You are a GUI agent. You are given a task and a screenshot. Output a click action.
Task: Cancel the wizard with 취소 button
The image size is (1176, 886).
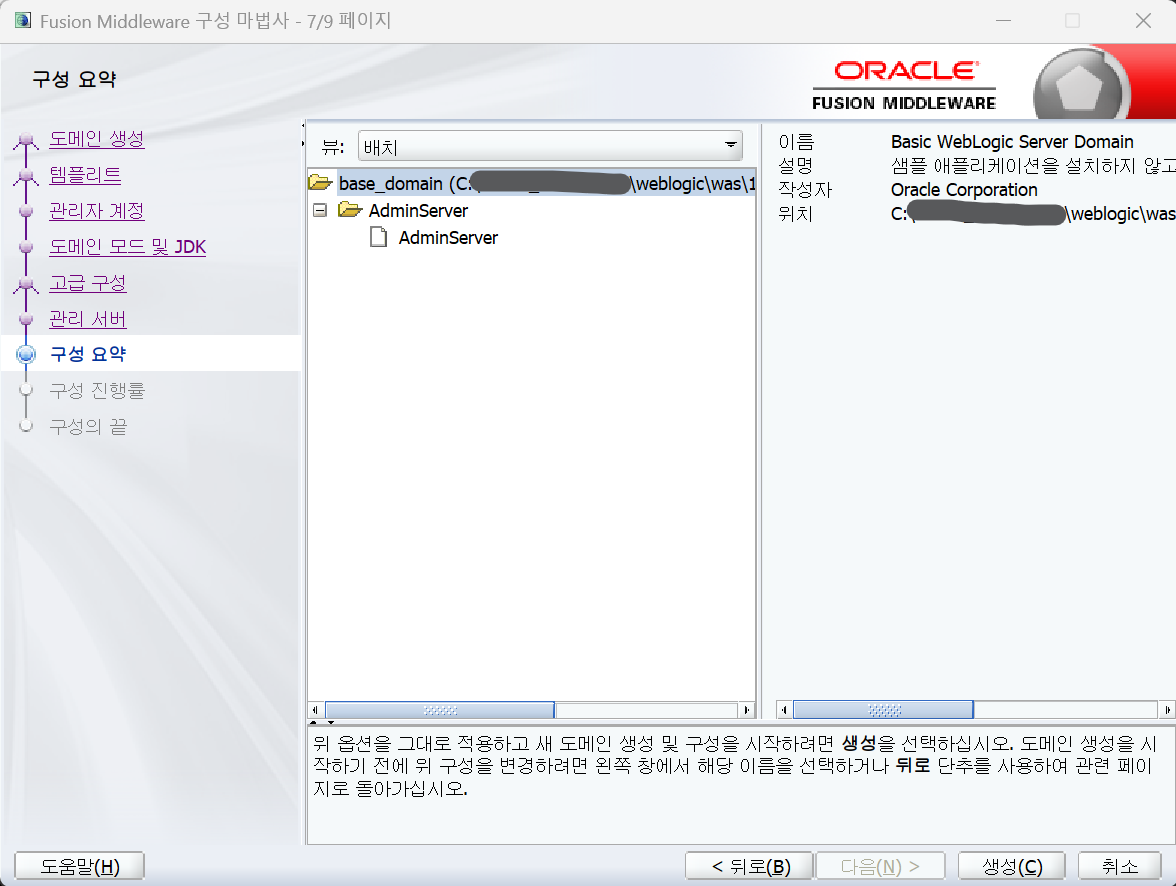[1120, 866]
